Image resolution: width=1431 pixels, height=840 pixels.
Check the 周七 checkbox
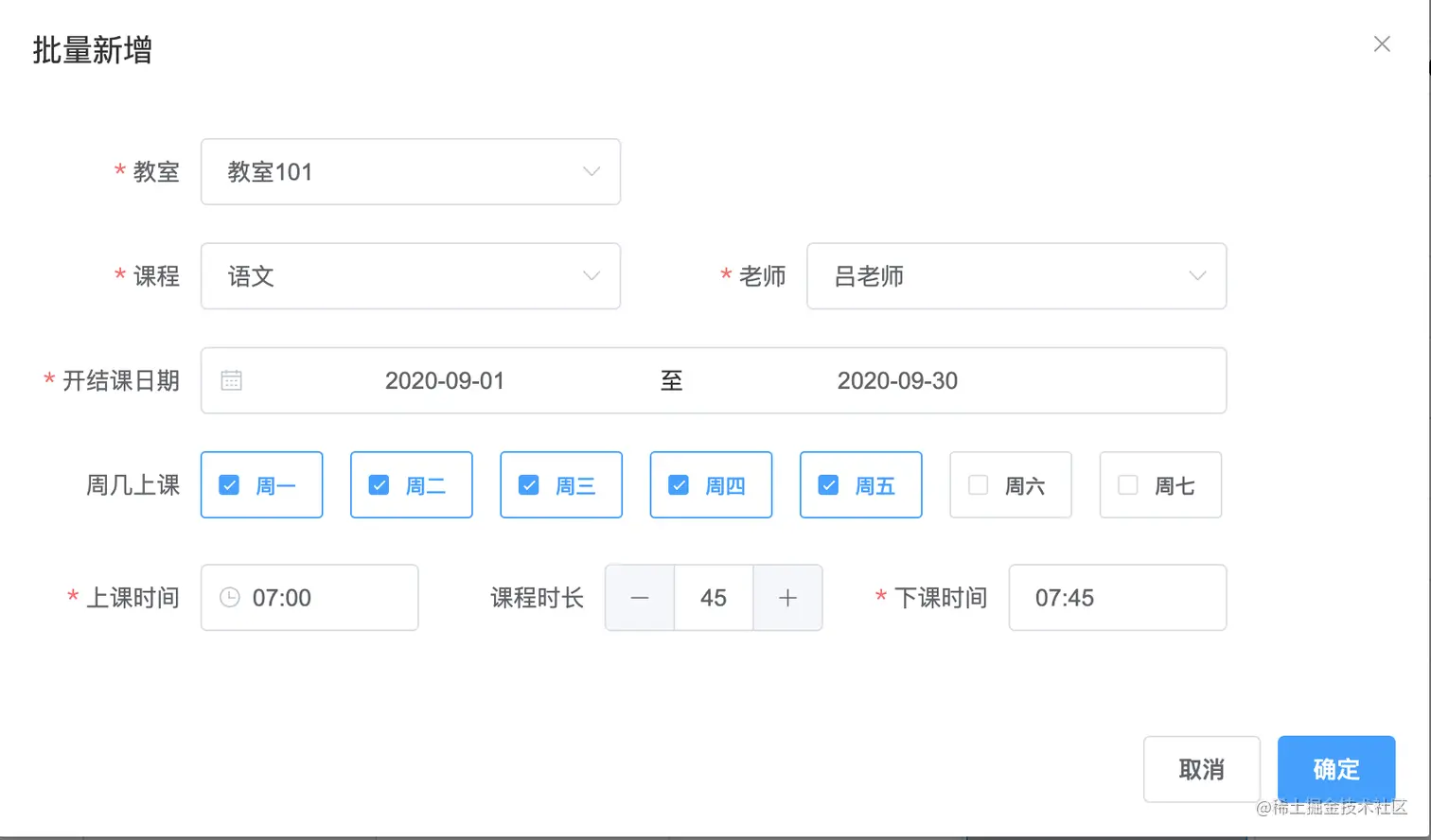click(1127, 484)
